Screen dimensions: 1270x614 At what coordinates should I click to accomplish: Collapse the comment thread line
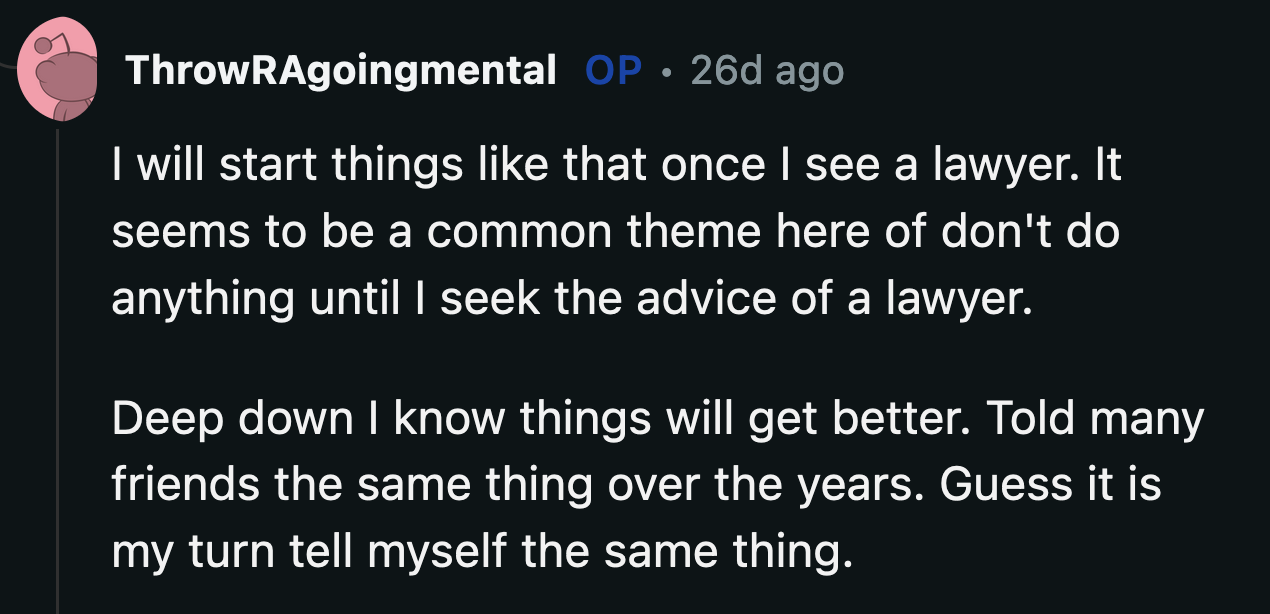(57, 350)
